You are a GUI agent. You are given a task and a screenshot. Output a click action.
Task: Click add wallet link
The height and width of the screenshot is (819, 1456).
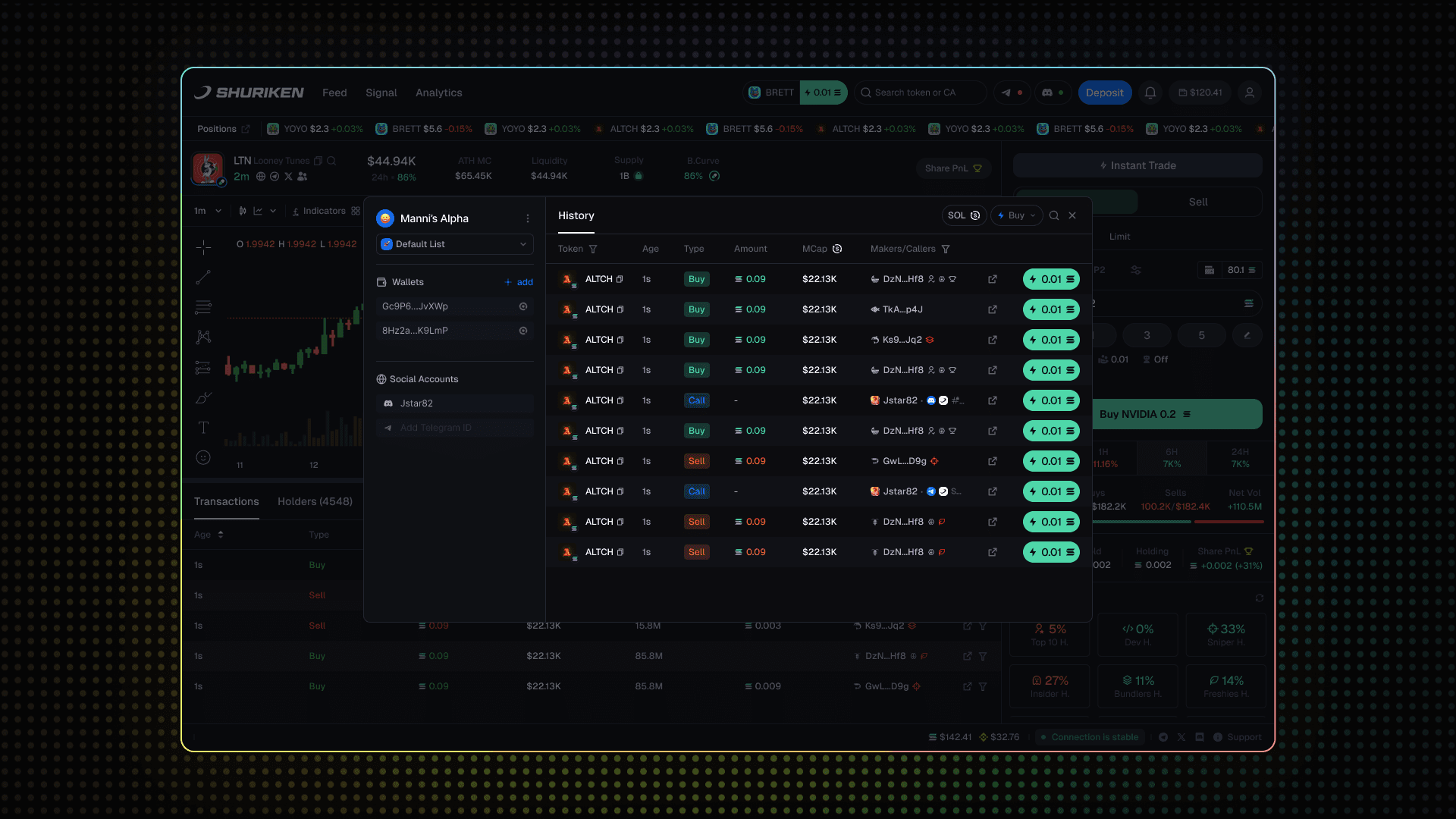coord(519,282)
